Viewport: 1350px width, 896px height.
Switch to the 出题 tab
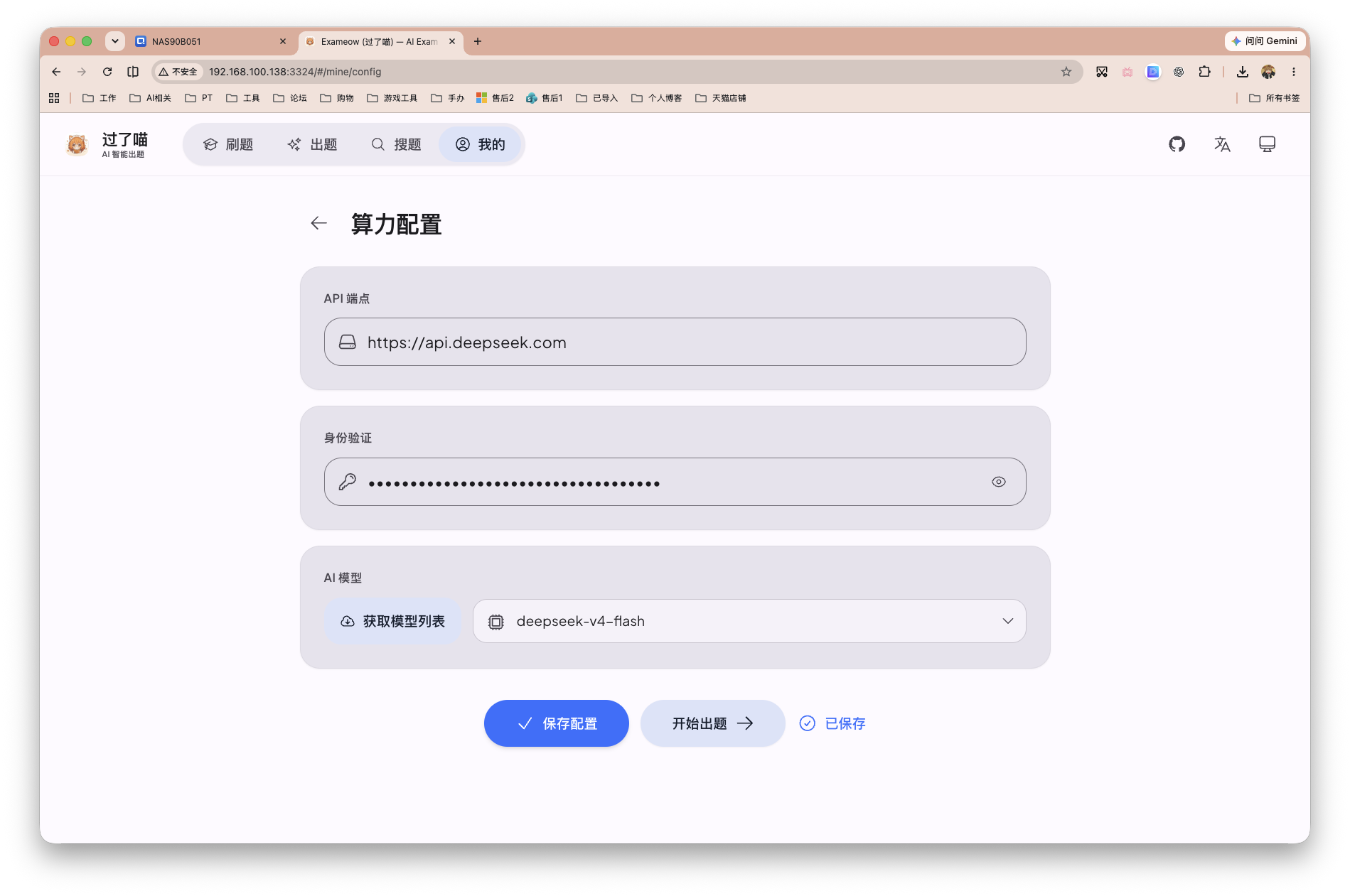(x=312, y=144)
